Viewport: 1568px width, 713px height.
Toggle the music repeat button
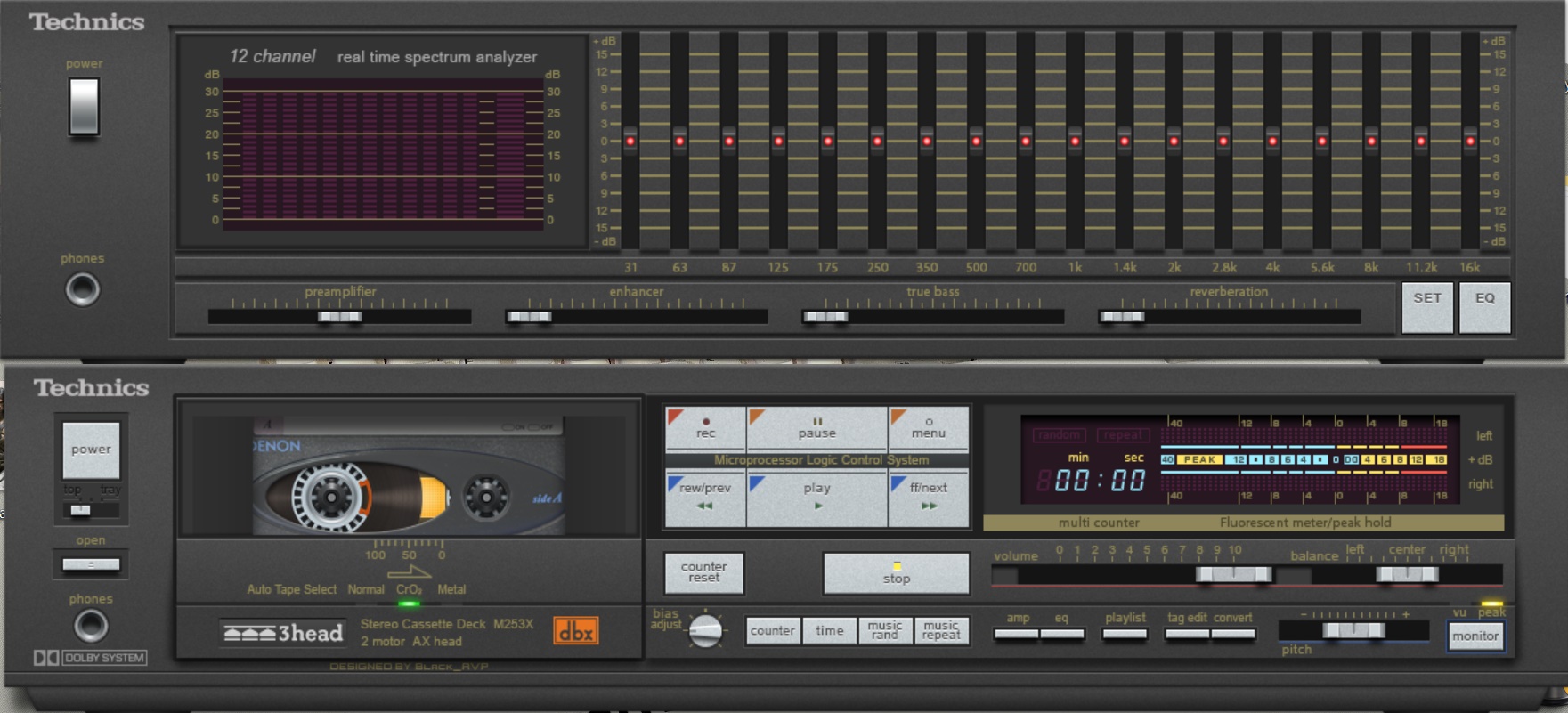941,631
